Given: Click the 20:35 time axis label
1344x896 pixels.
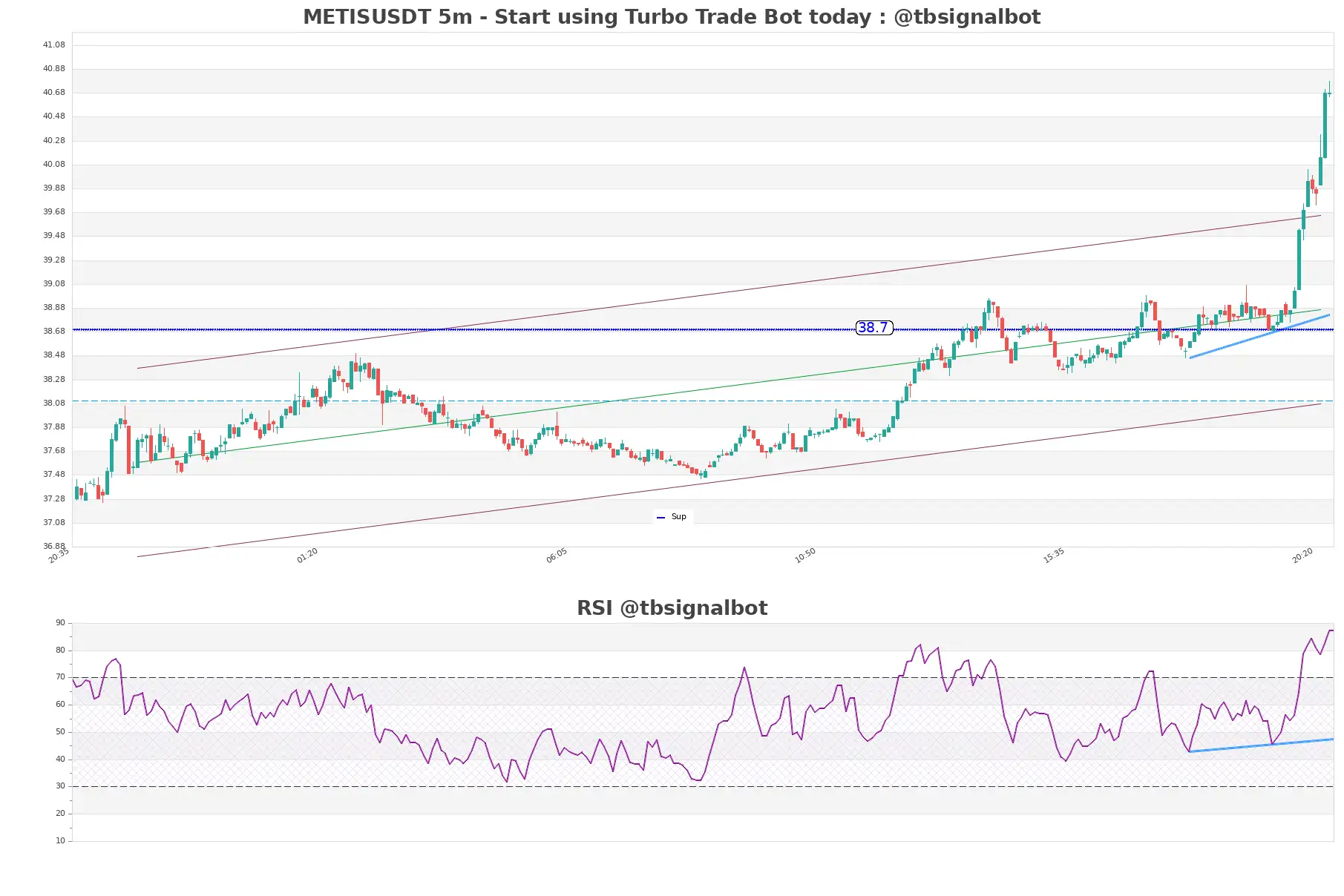Looking at the screenshot, I should (x=59, y=556).
